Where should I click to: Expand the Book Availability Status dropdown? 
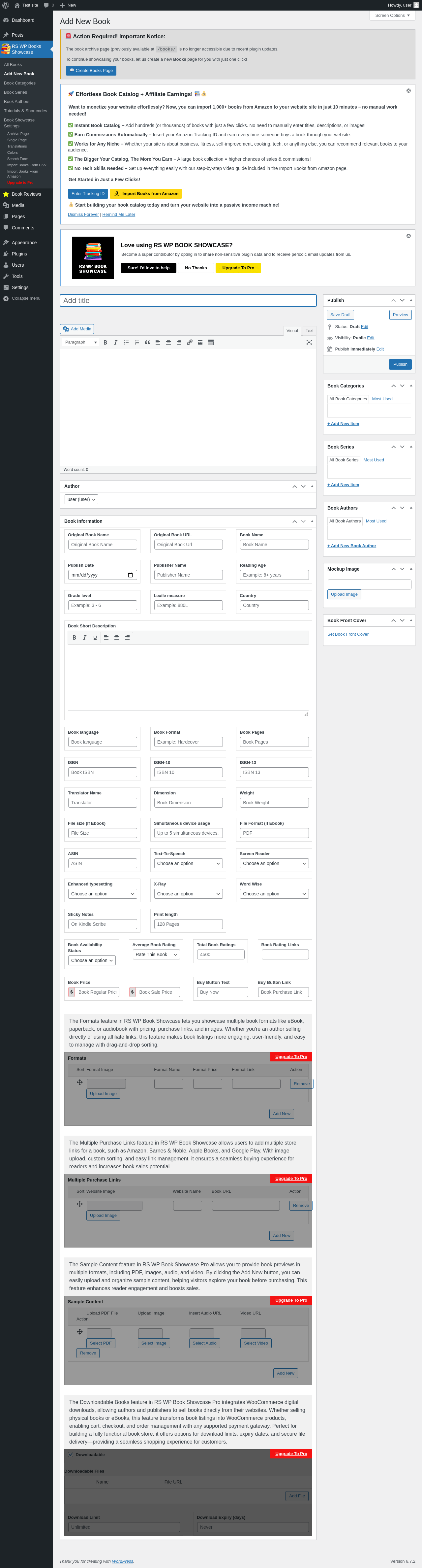point(92,960)
